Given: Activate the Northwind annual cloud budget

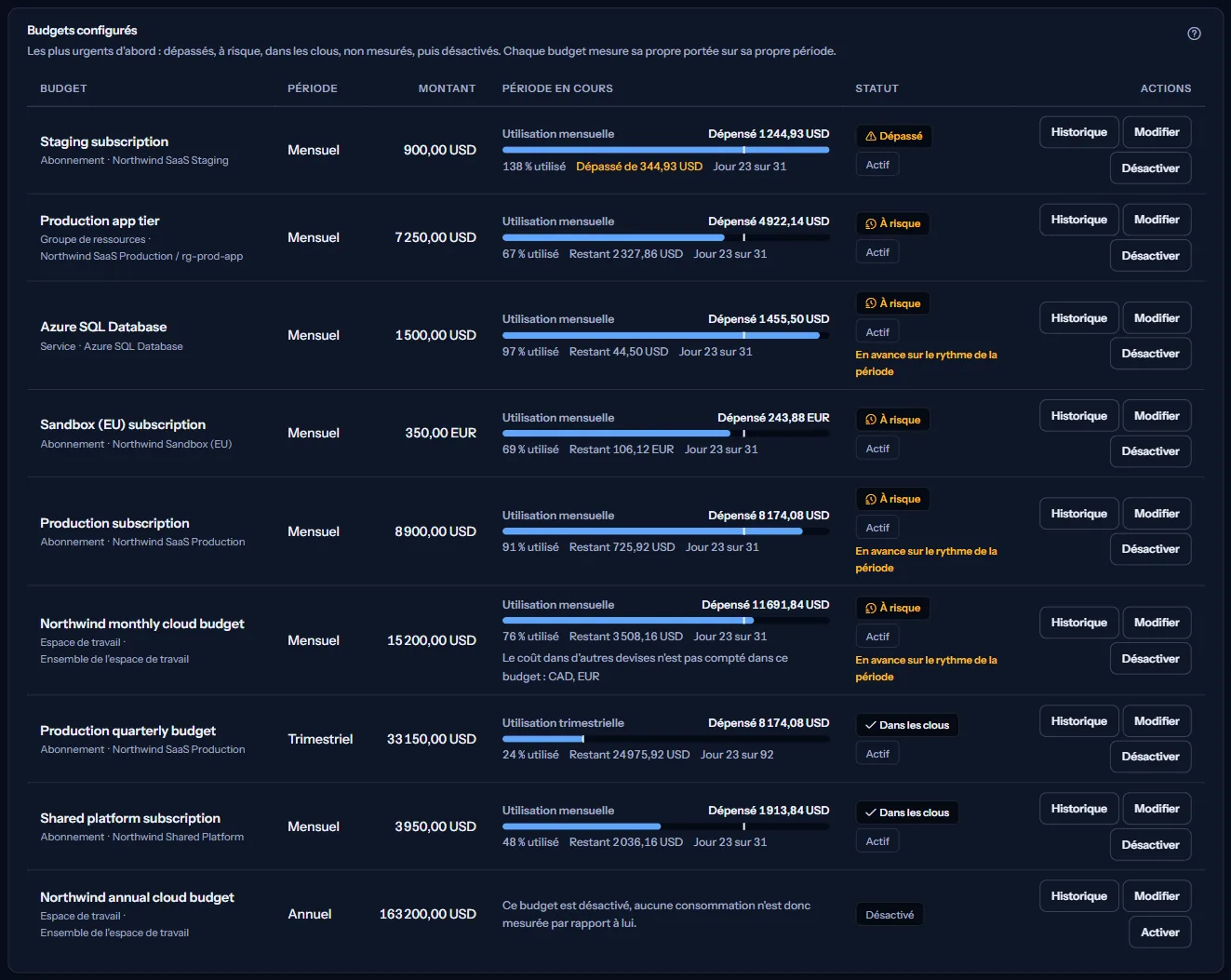Looking at the screenshot, I should 1159,933.
